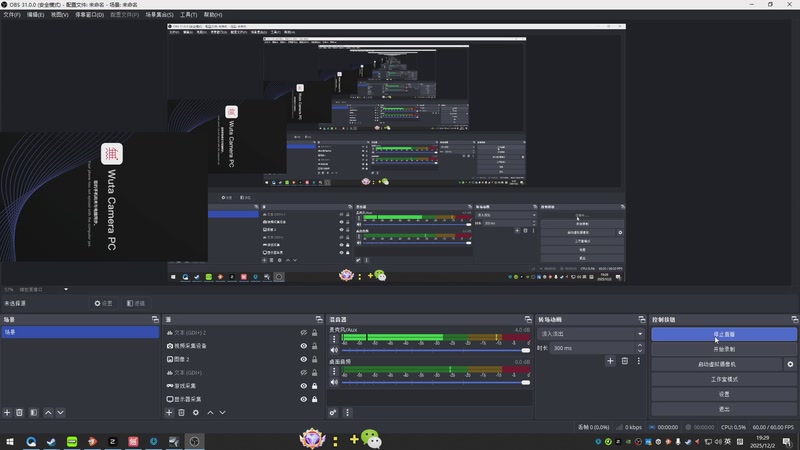
Task: Click the 设置 properties button on the source toolbar
Action: pyautogui.click(x=103, y=303)
